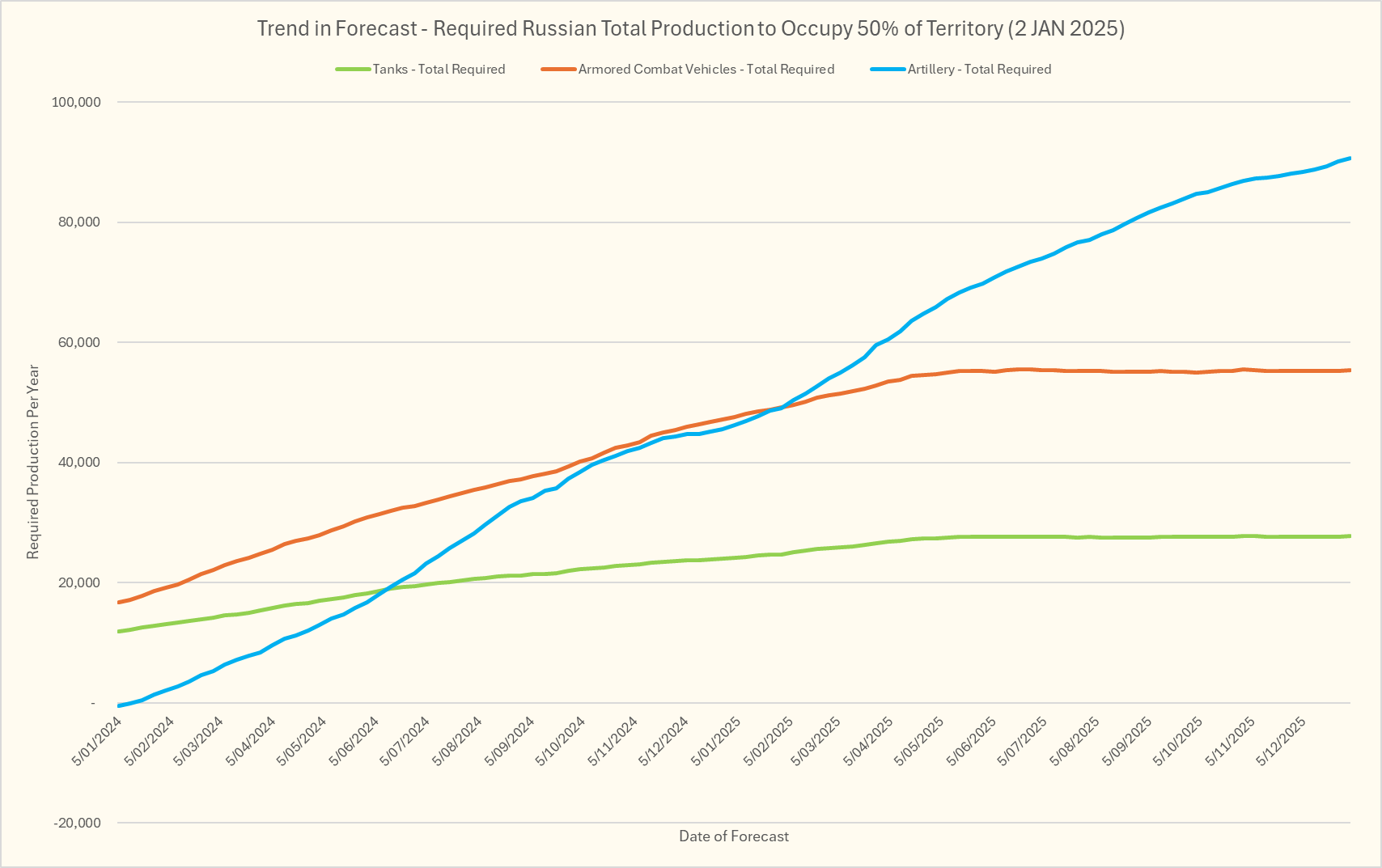Select the green Tanks line's right endpoint
This screenshot has width=1382, height=868.
[1349, 536]
